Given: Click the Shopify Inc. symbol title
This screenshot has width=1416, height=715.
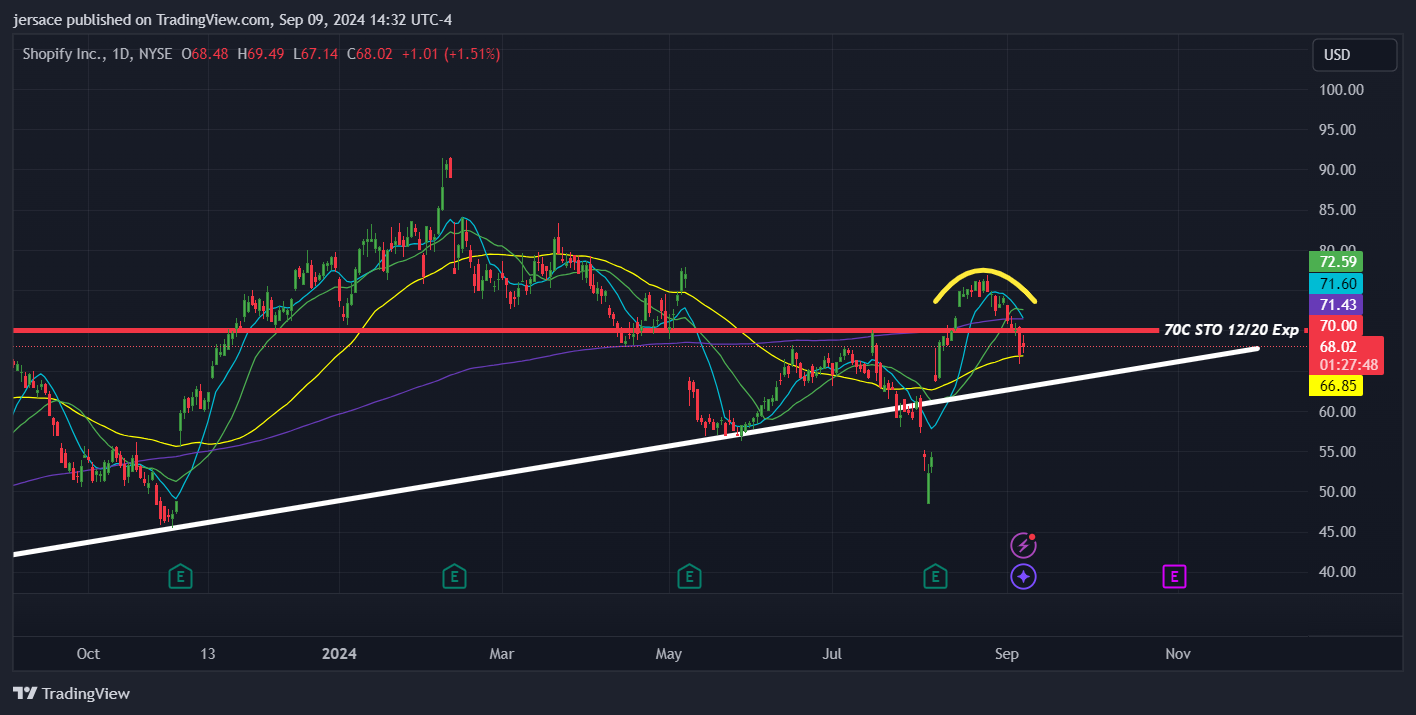Looking at the screenshot, I should click(x=63, y=54).
